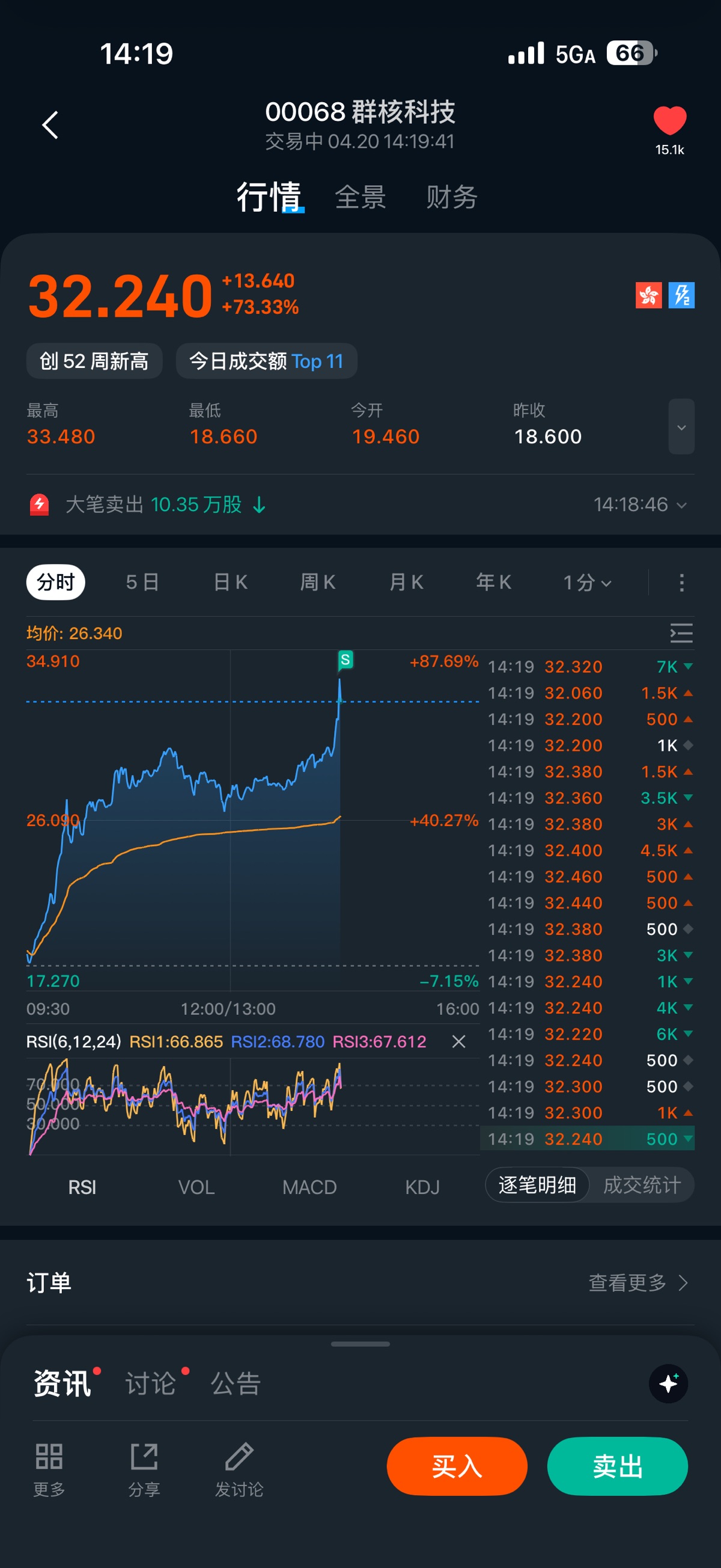Tap the back arrow icon
Image resolution: width=721 pixels, height=1568 pixels.
coord(50,125)
